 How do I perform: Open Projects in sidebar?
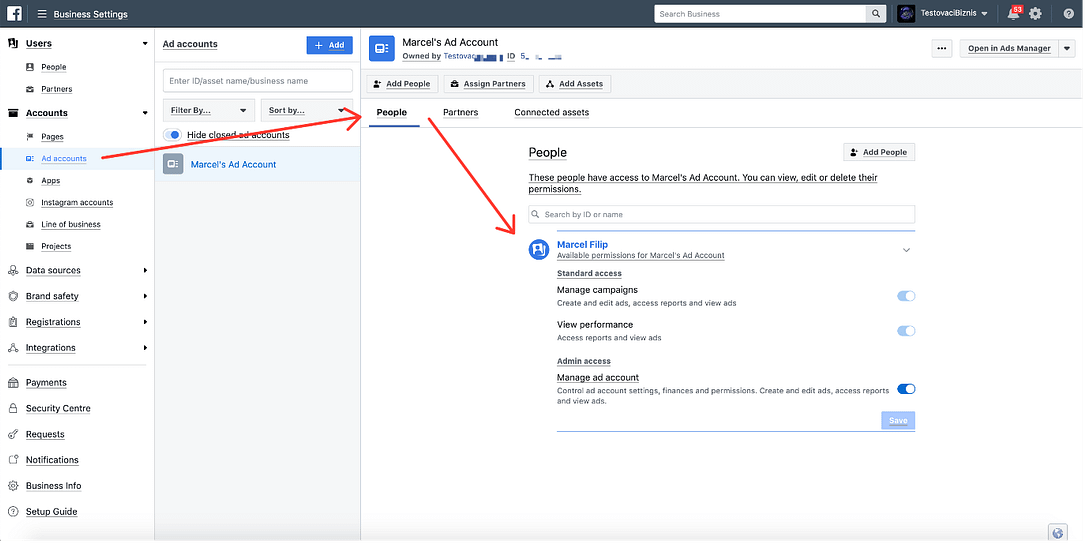pos(56,247)
